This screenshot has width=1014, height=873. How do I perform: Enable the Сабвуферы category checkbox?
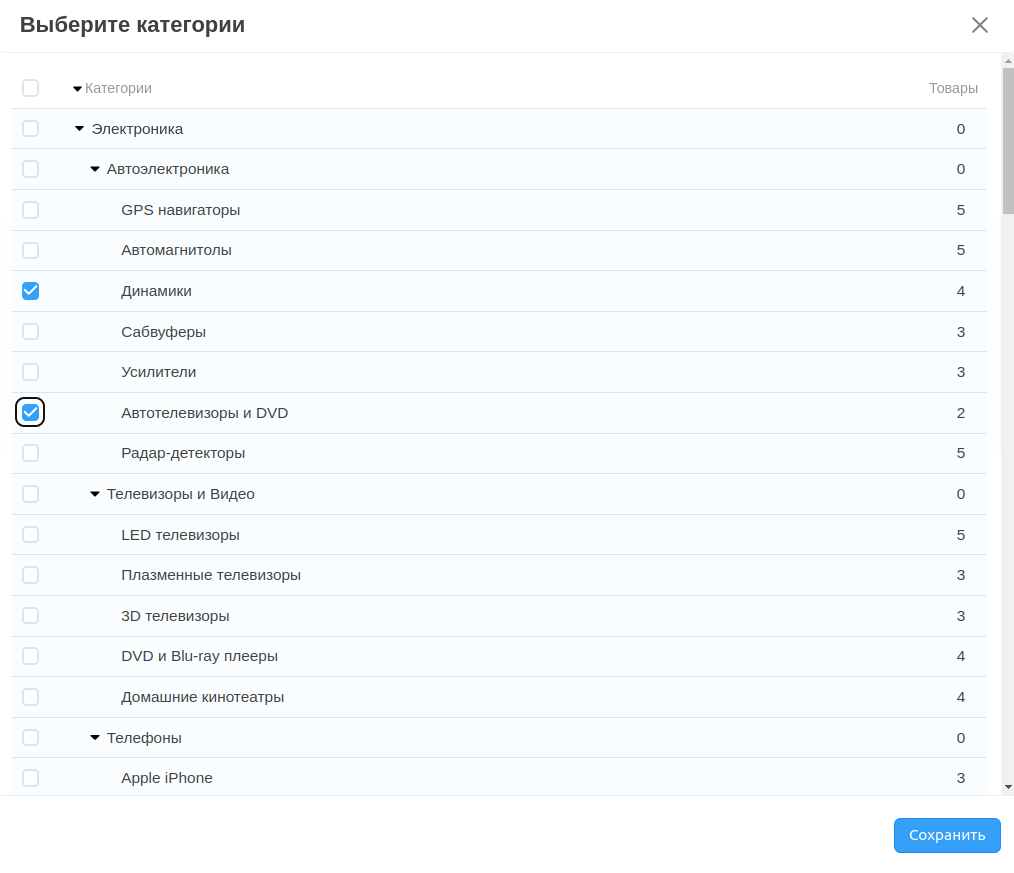click(30, 331)
